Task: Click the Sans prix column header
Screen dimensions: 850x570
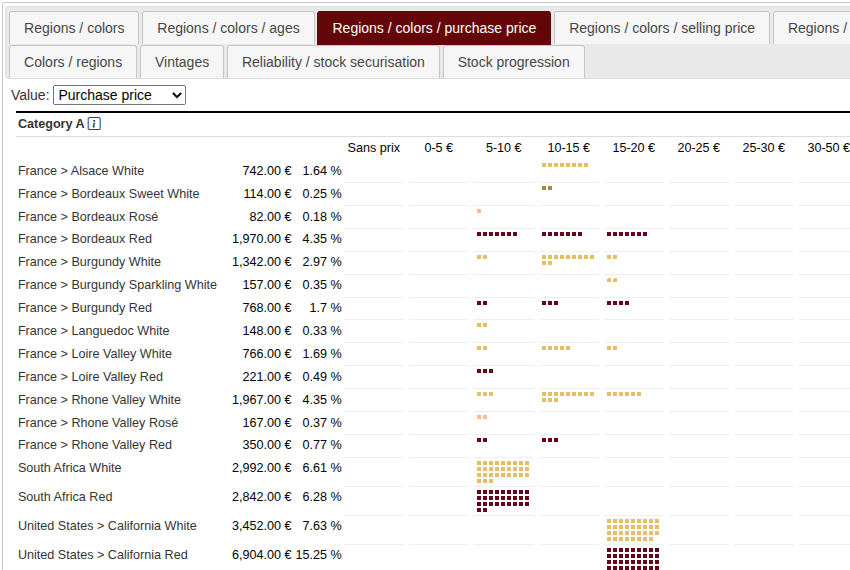Action: (x=373, y=148)
